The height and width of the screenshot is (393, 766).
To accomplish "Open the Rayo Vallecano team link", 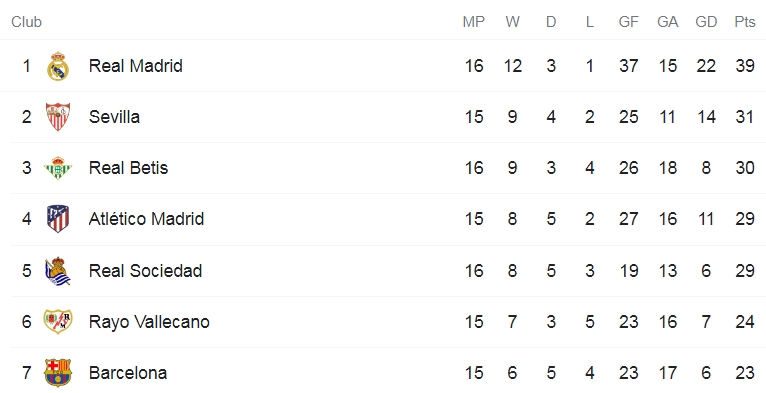I will pyautogui.click(x=149, y=322).
